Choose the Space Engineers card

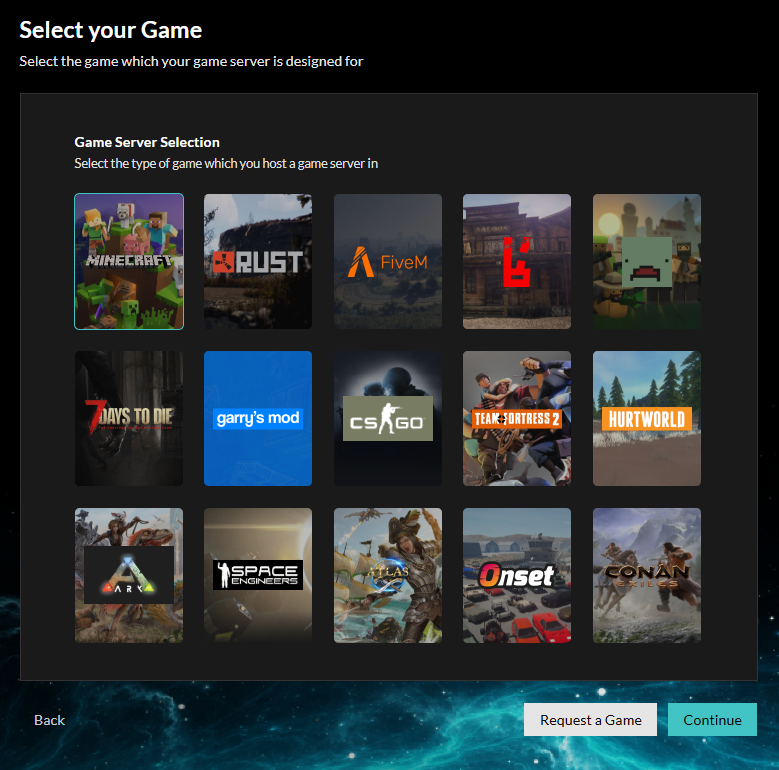(x=258, y=575)
